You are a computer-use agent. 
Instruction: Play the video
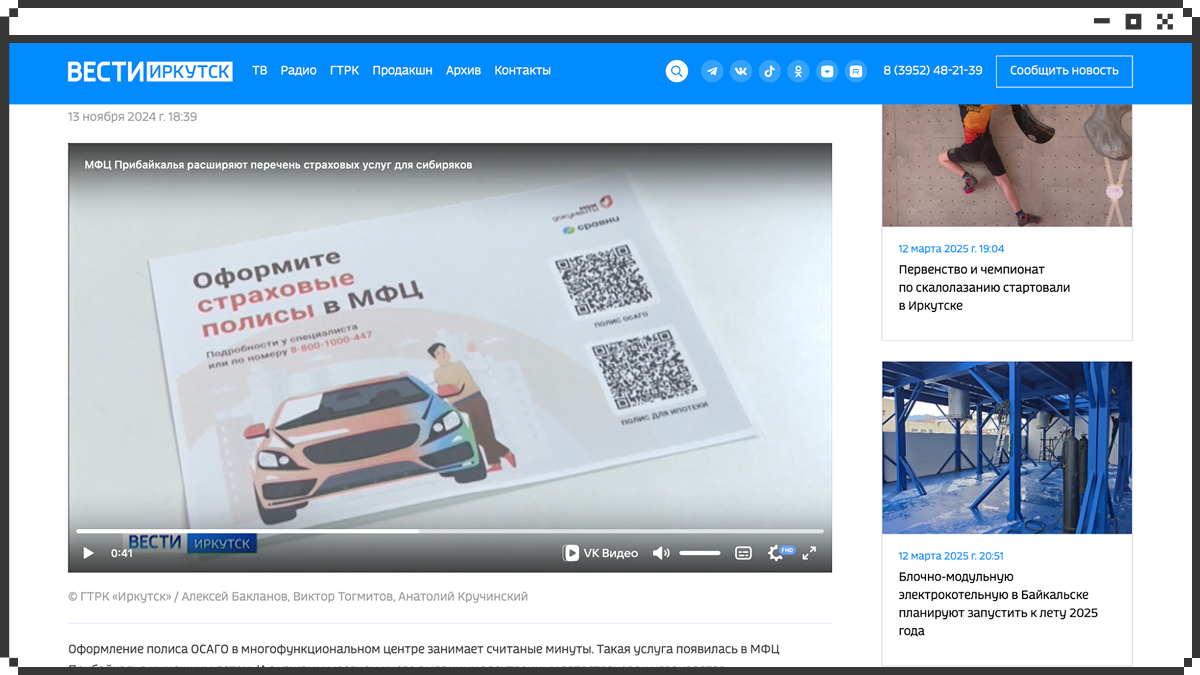[x=88, y=553]
